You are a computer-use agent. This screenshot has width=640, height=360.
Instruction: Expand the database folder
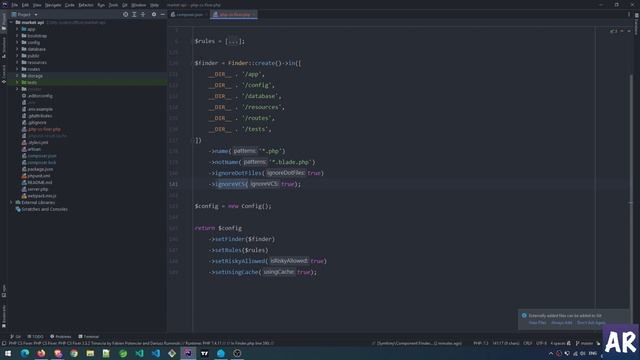pyautogui.click(x=17, y=49)
